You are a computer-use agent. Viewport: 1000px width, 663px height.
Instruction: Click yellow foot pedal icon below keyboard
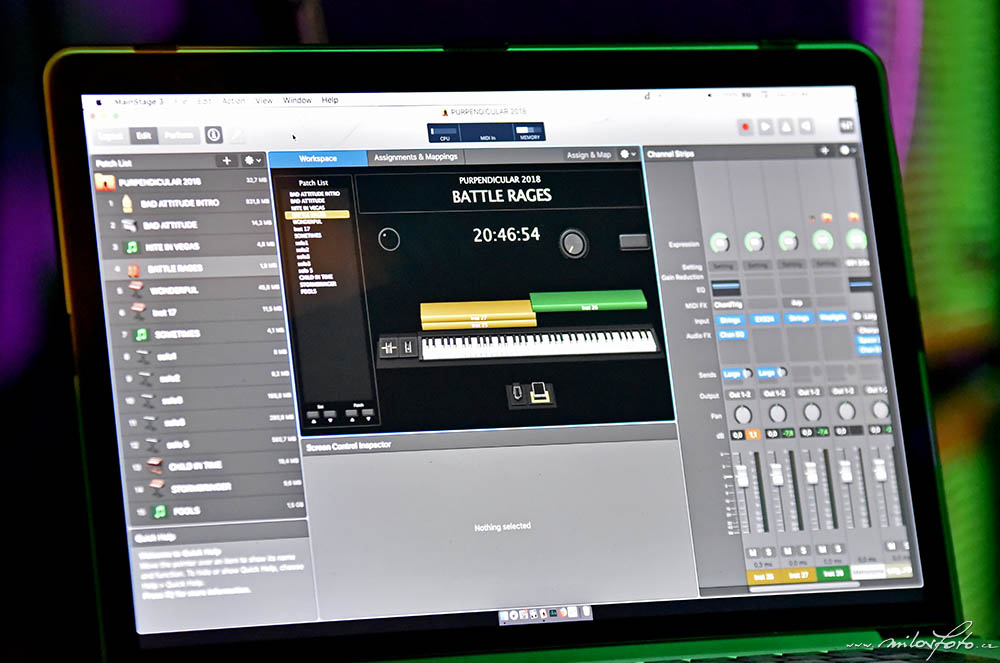(540, 393)
